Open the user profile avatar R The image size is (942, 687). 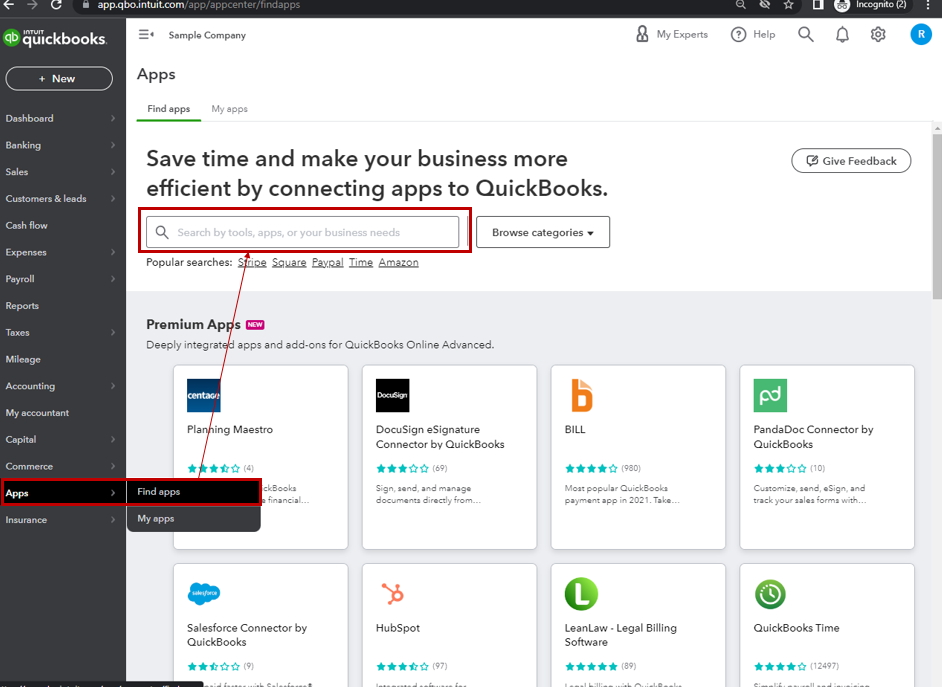tap(921, 34)
